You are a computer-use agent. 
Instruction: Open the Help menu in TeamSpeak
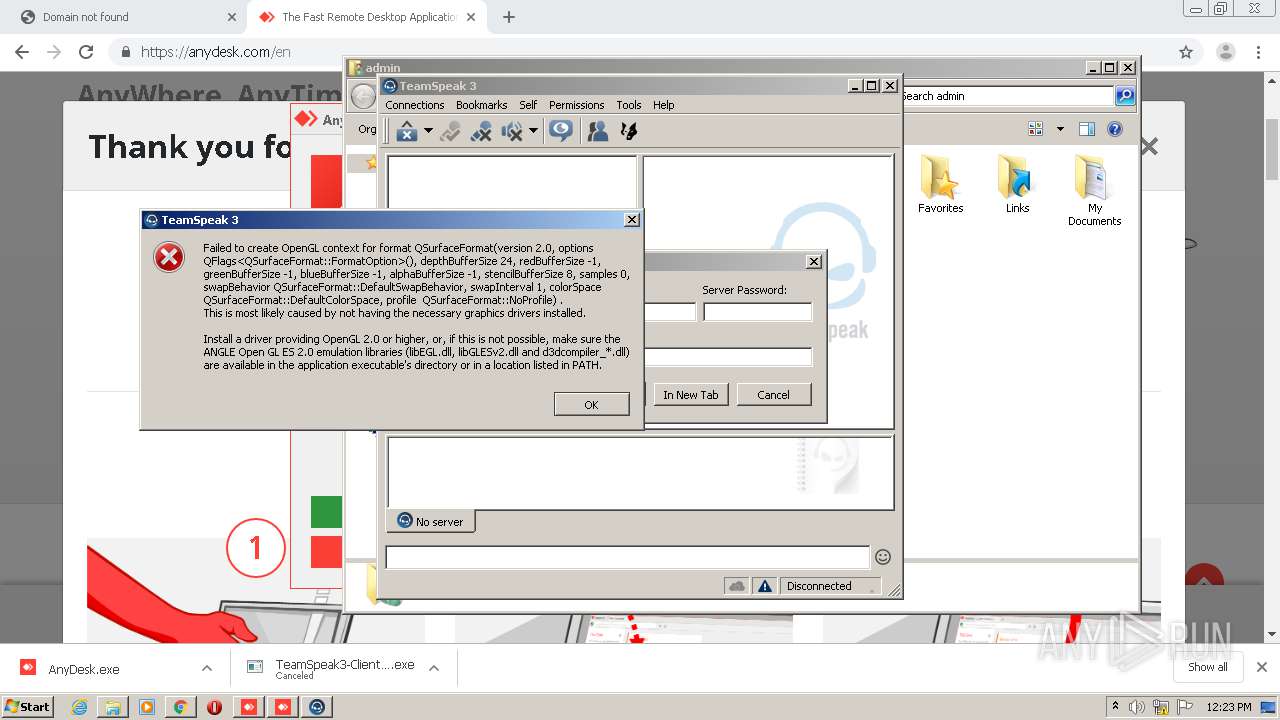point(664,105)
